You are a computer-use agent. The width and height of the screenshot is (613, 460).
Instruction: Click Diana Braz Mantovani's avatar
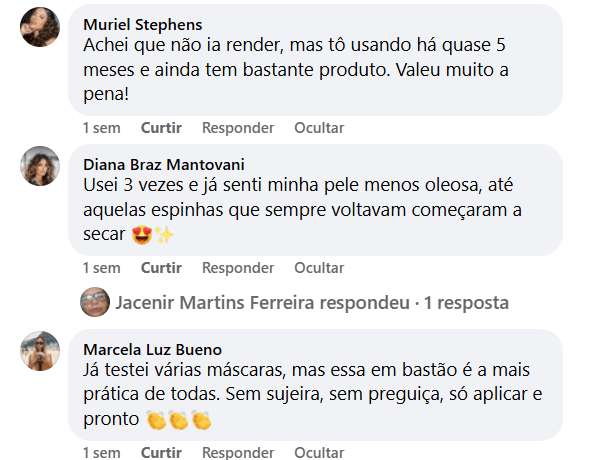coord(40,166)
